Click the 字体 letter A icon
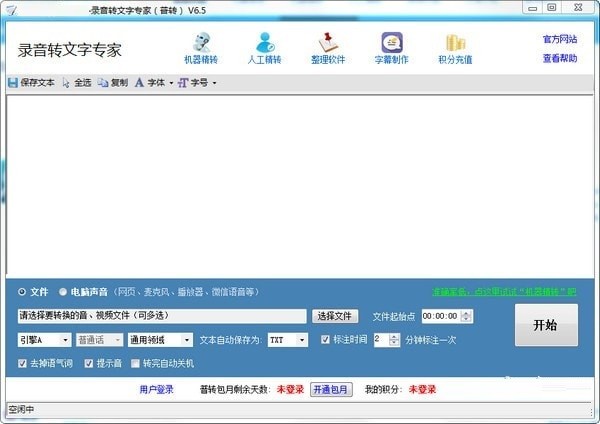The image size is (600, 424). coord(139,82)
